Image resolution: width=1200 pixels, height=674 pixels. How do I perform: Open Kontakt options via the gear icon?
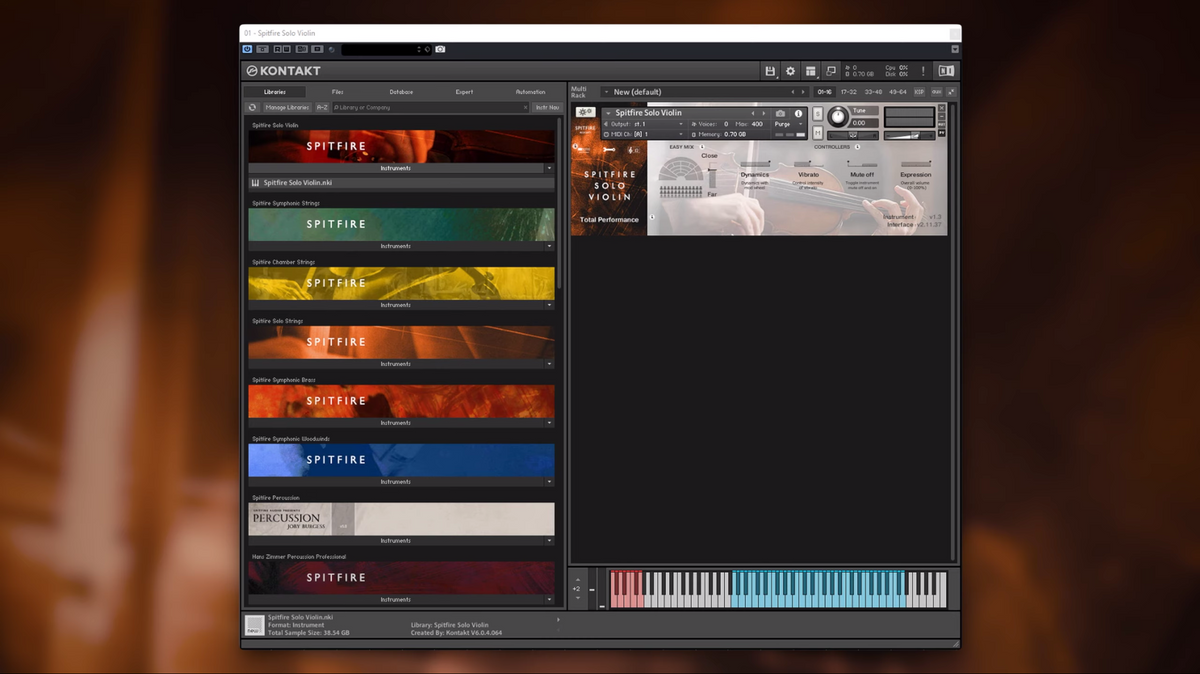[x=790, y=71]
